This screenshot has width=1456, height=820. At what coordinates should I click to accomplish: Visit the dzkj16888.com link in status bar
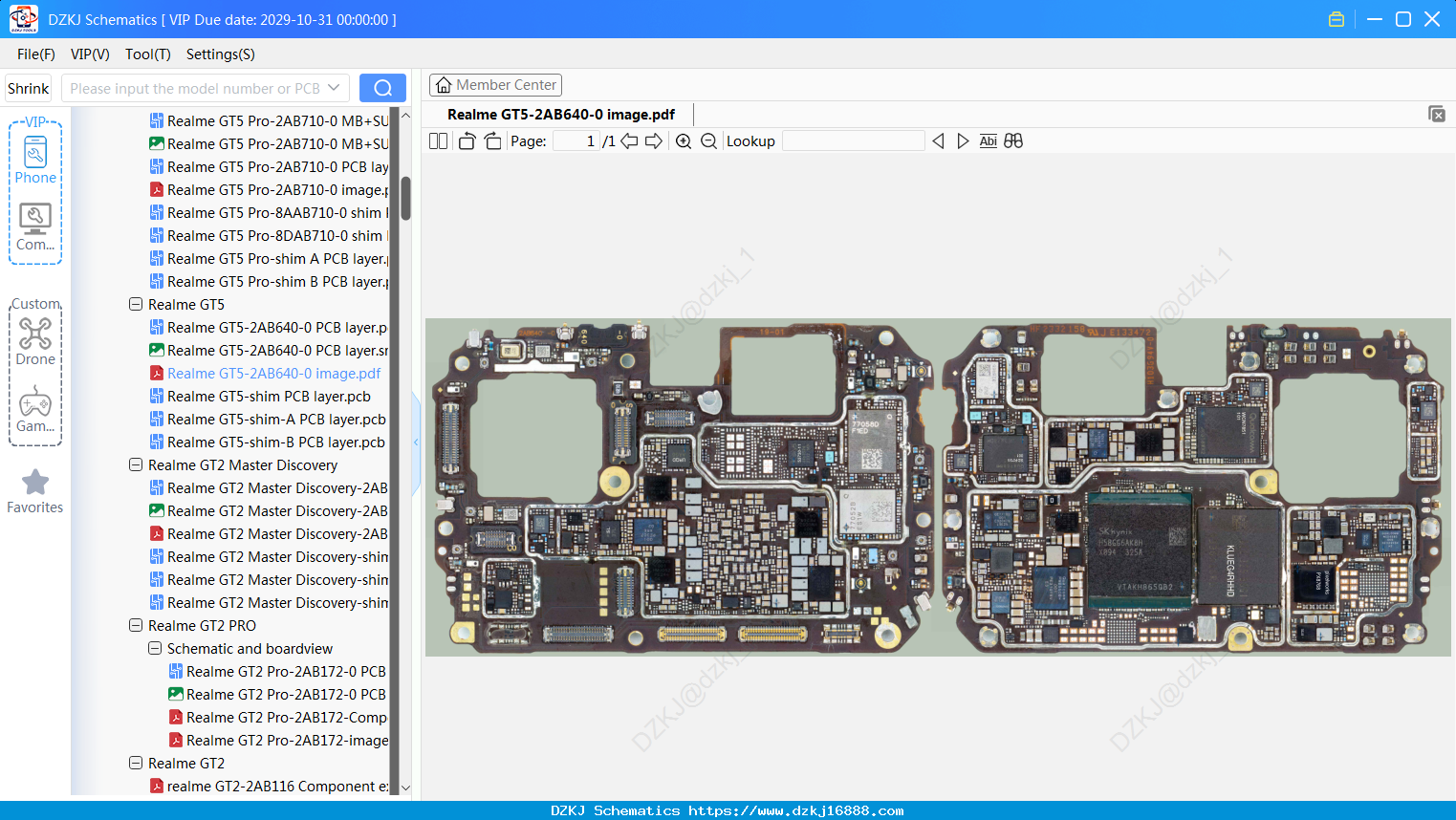[796, 810]
